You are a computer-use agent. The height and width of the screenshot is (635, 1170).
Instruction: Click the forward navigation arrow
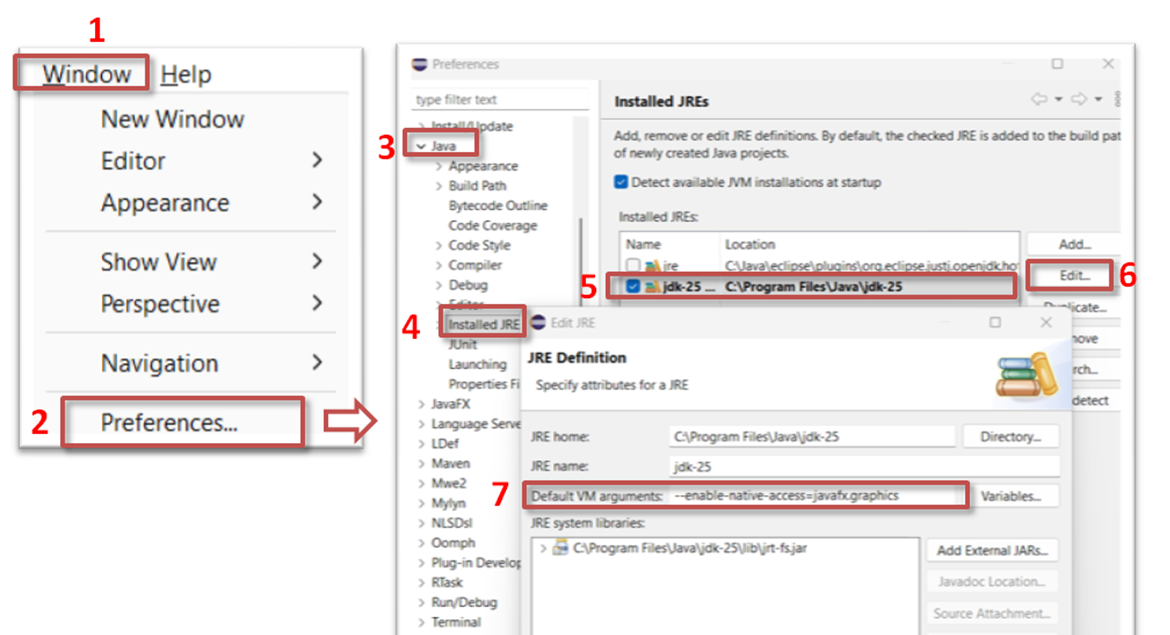point(1079,99)
